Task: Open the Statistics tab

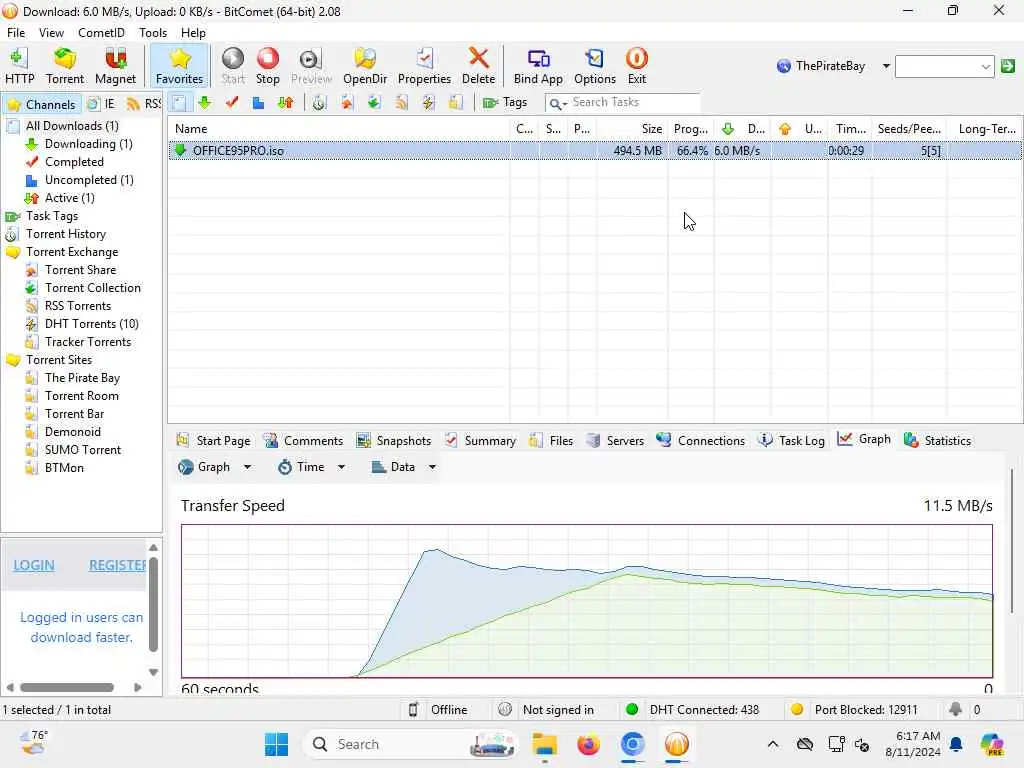Action: coord(937,441)
